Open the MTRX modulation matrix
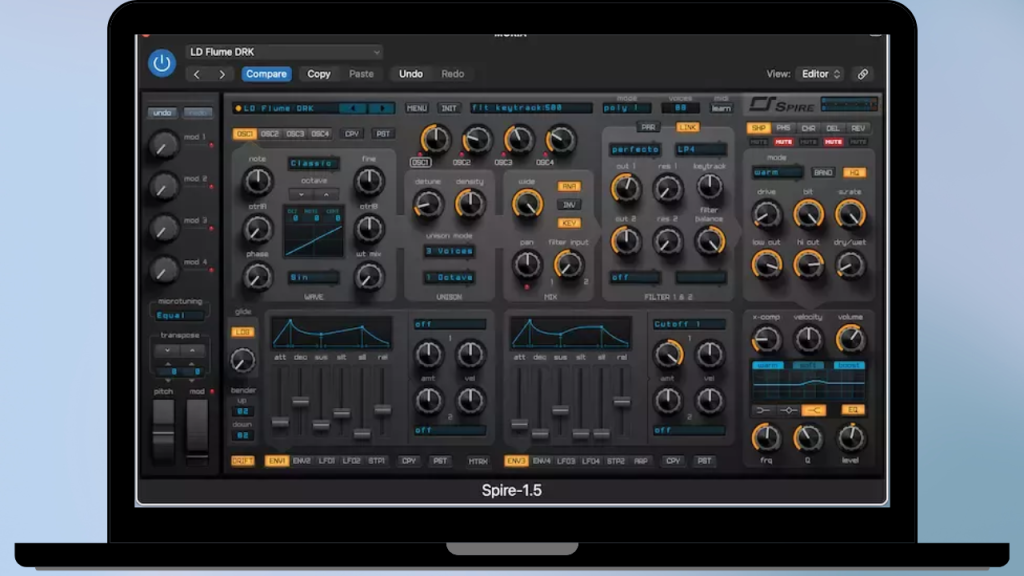The width and height of the screenshot is (1024, 576). [478, 462]
